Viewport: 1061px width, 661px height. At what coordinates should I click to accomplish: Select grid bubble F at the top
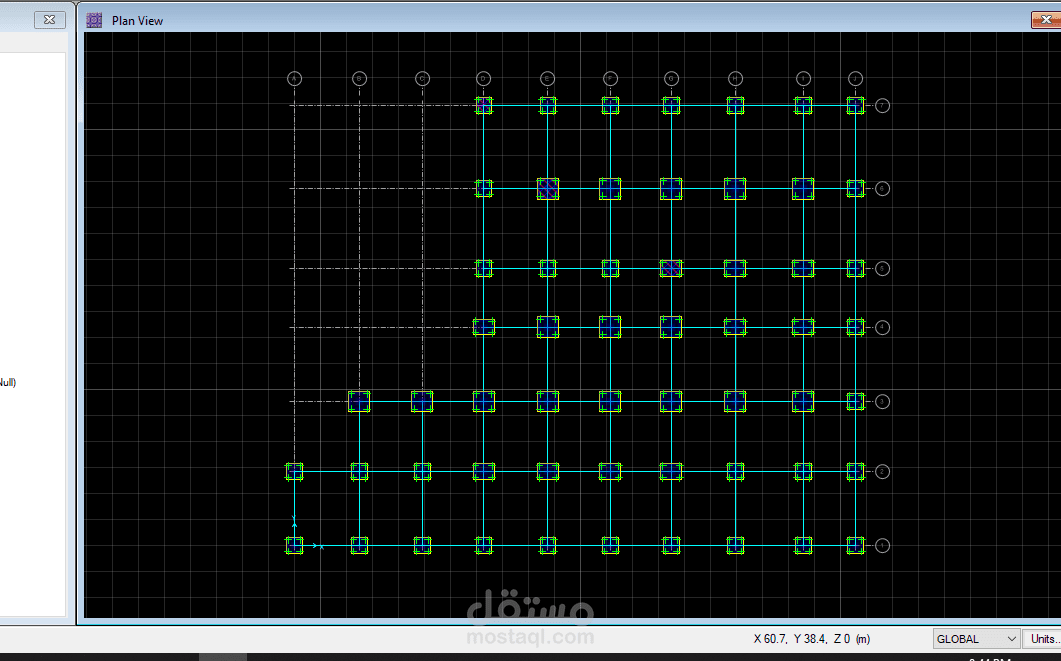point(610,79)
